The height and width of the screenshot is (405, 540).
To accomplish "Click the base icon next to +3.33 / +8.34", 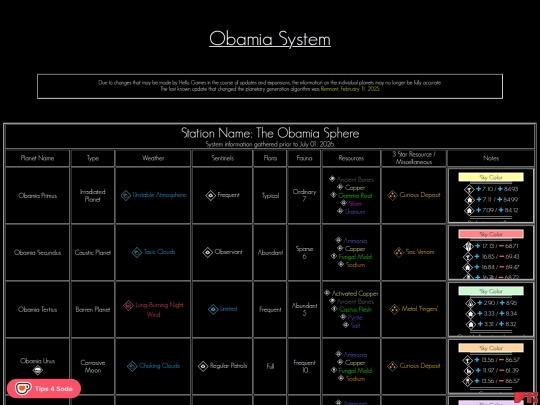I will click(x=470, y=314).
